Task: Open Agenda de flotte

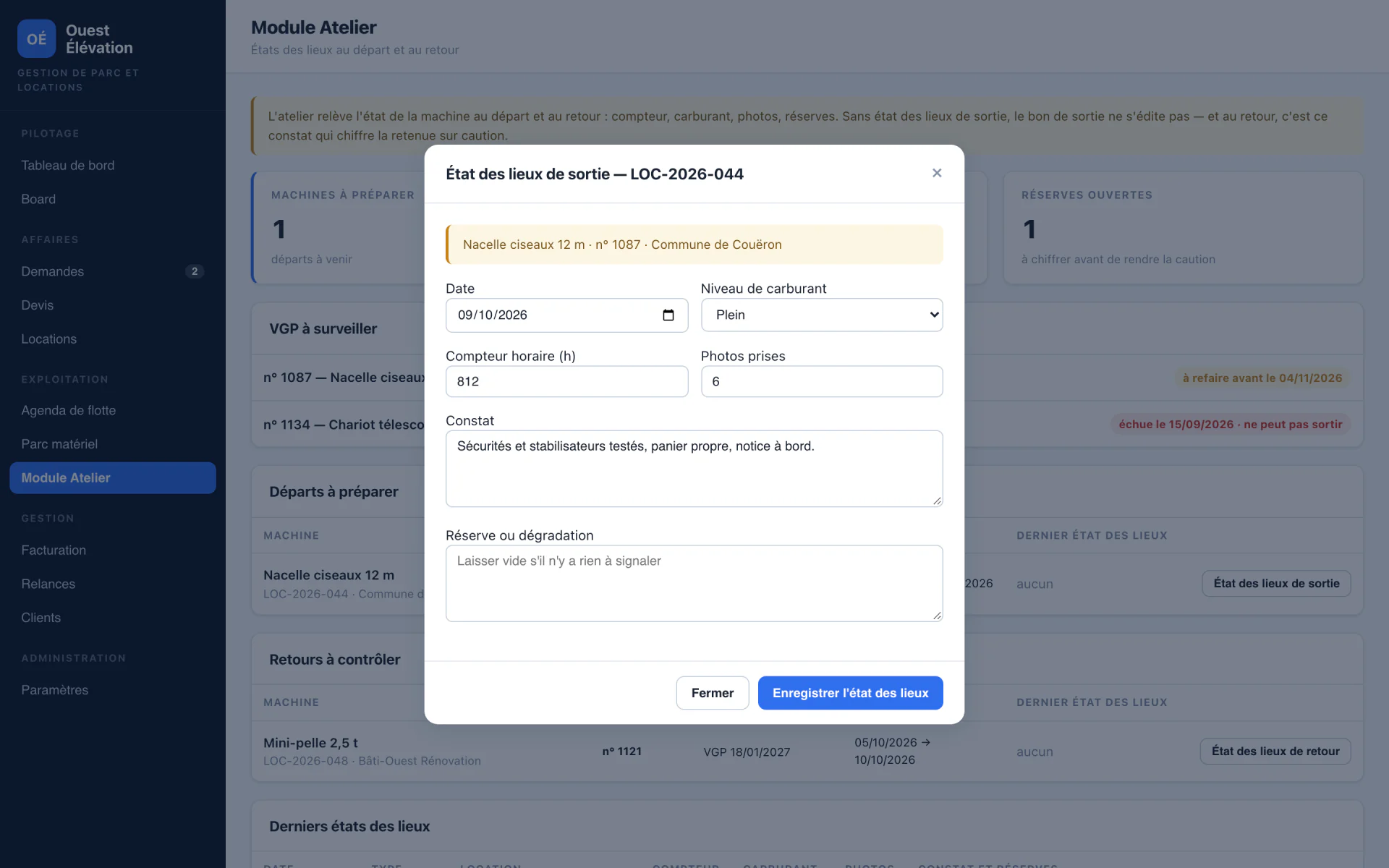Action: pyautogui.click(x=113, y=410)
